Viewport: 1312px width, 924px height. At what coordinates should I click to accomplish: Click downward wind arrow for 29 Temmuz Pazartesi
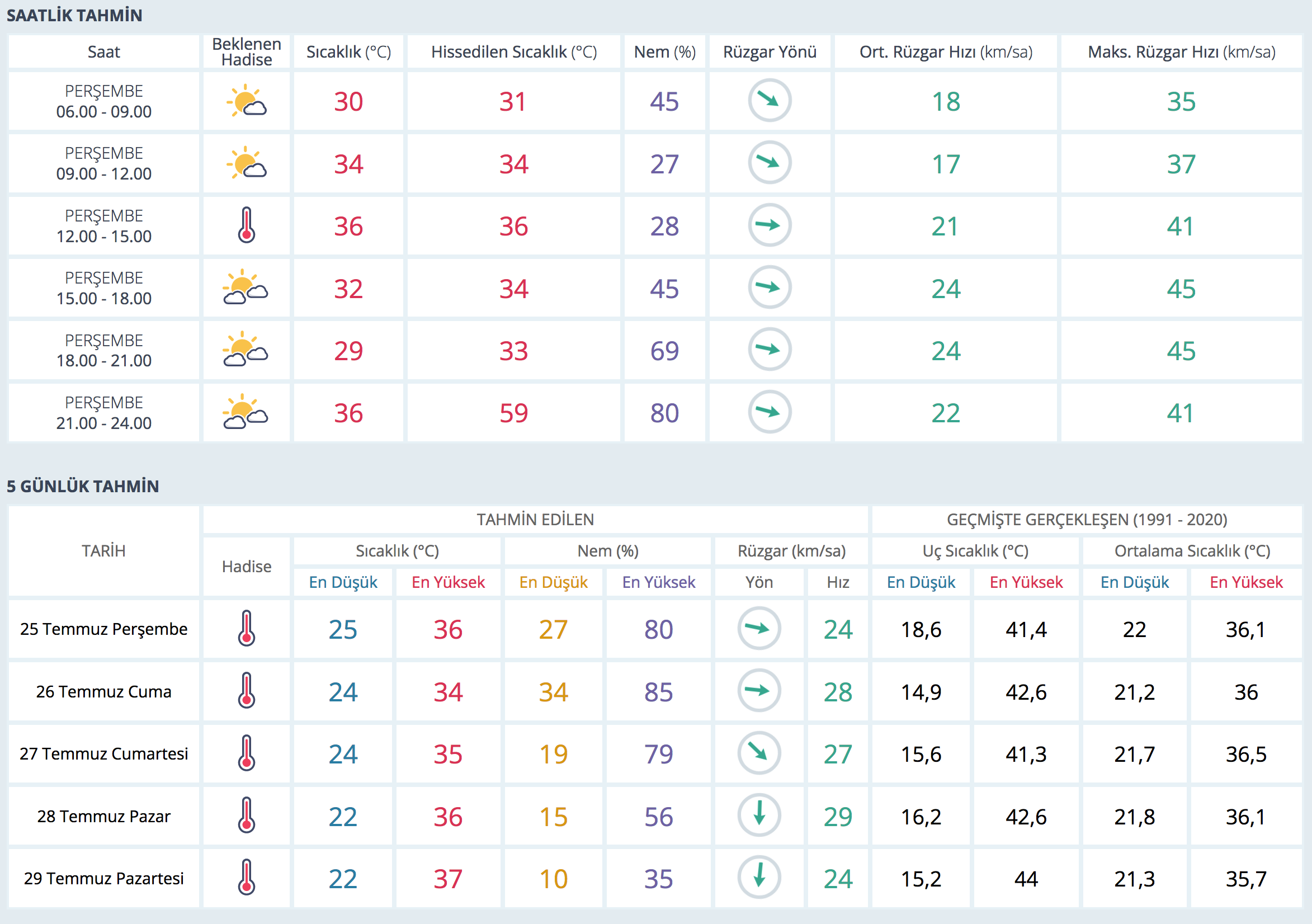(759, 878)
